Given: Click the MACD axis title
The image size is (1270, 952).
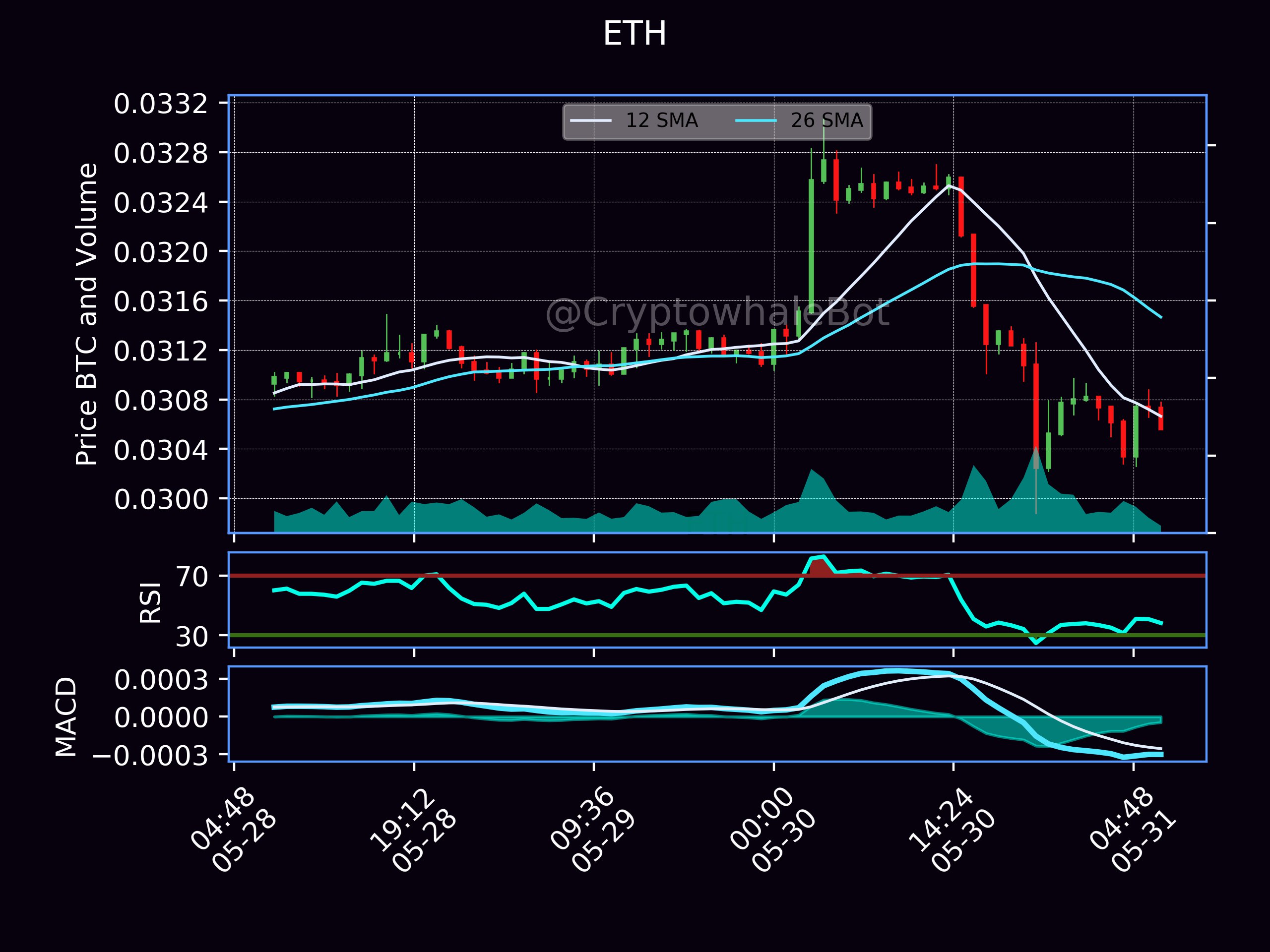Looking at the screenshot, I should click(x=66, y=716).
